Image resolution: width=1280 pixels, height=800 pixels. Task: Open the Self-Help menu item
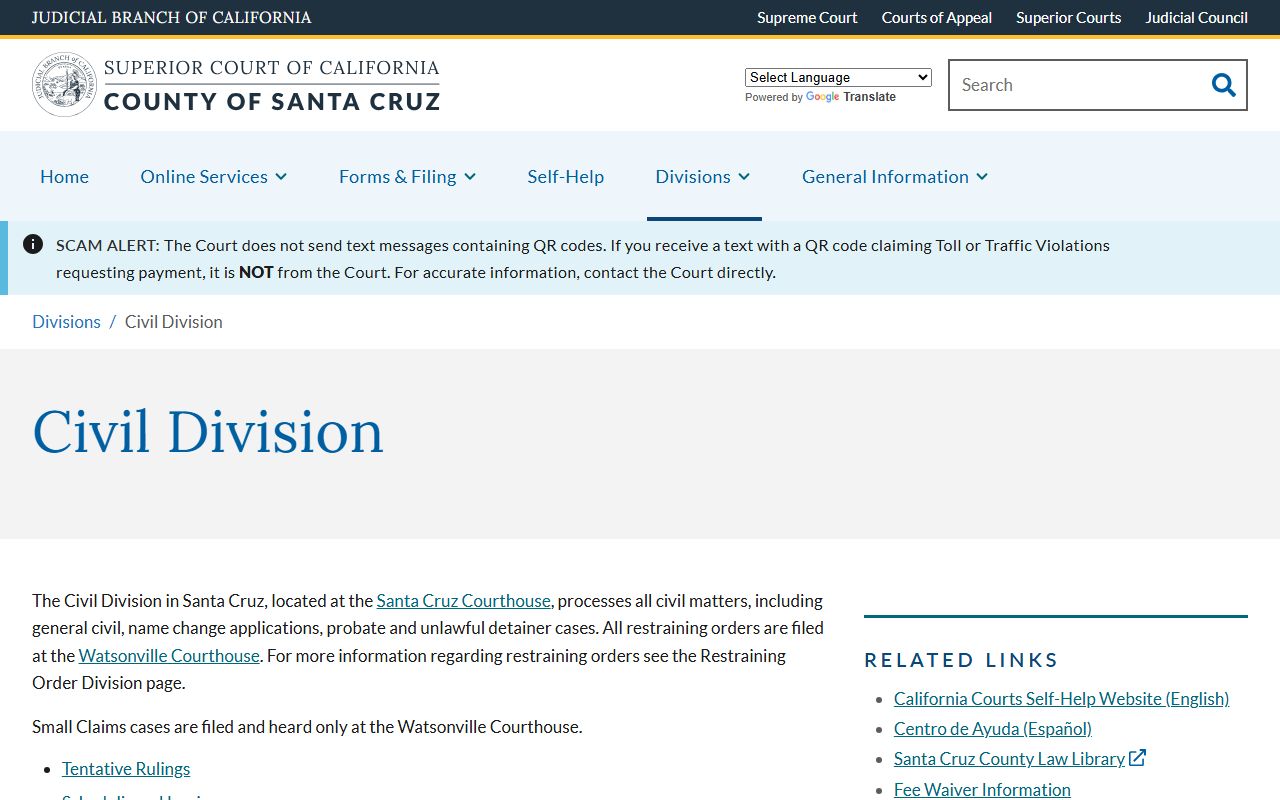566,176
